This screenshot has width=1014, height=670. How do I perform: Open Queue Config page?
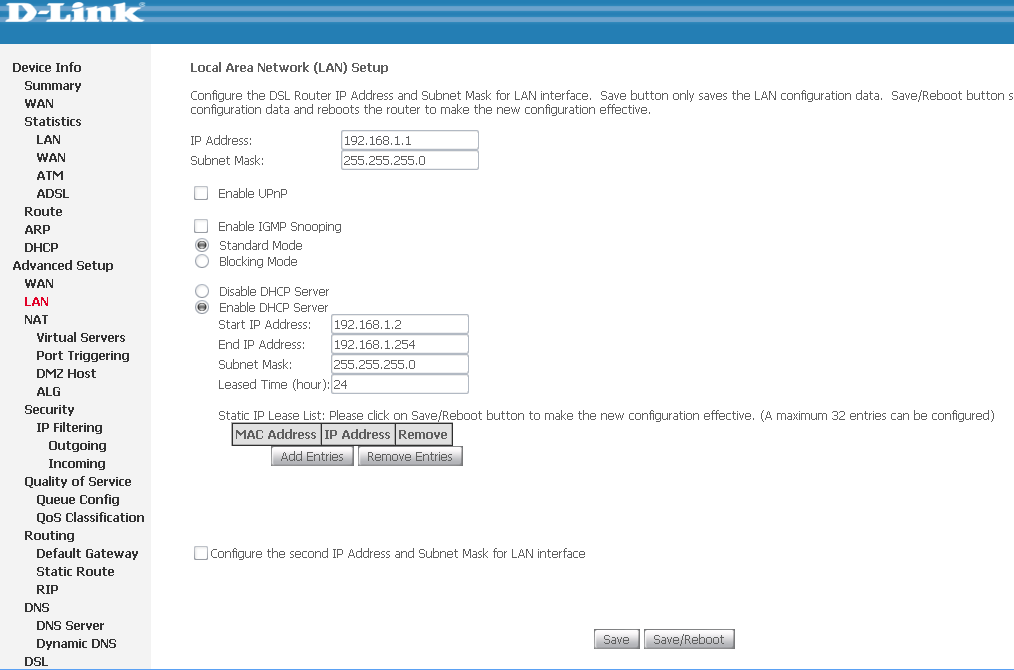coord(78,500)
